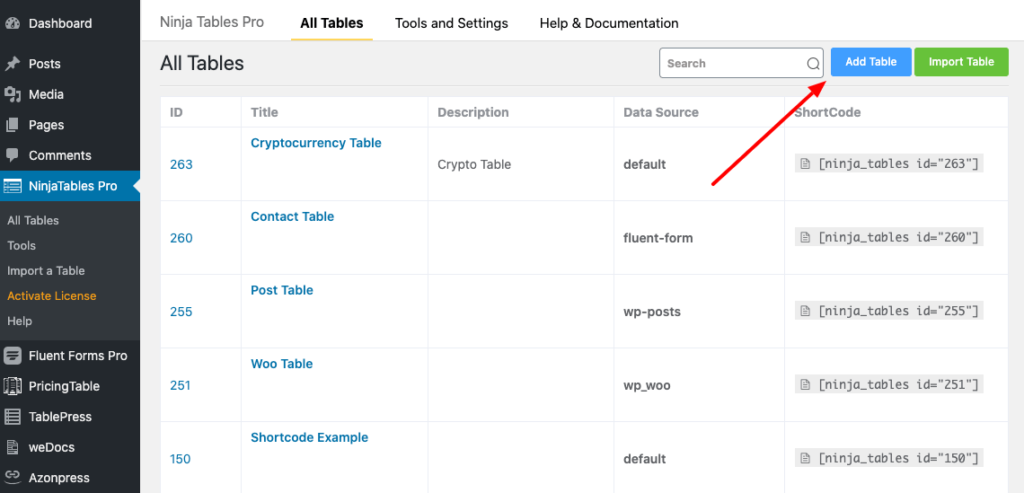Open Media via its sidebar icon

13,95
